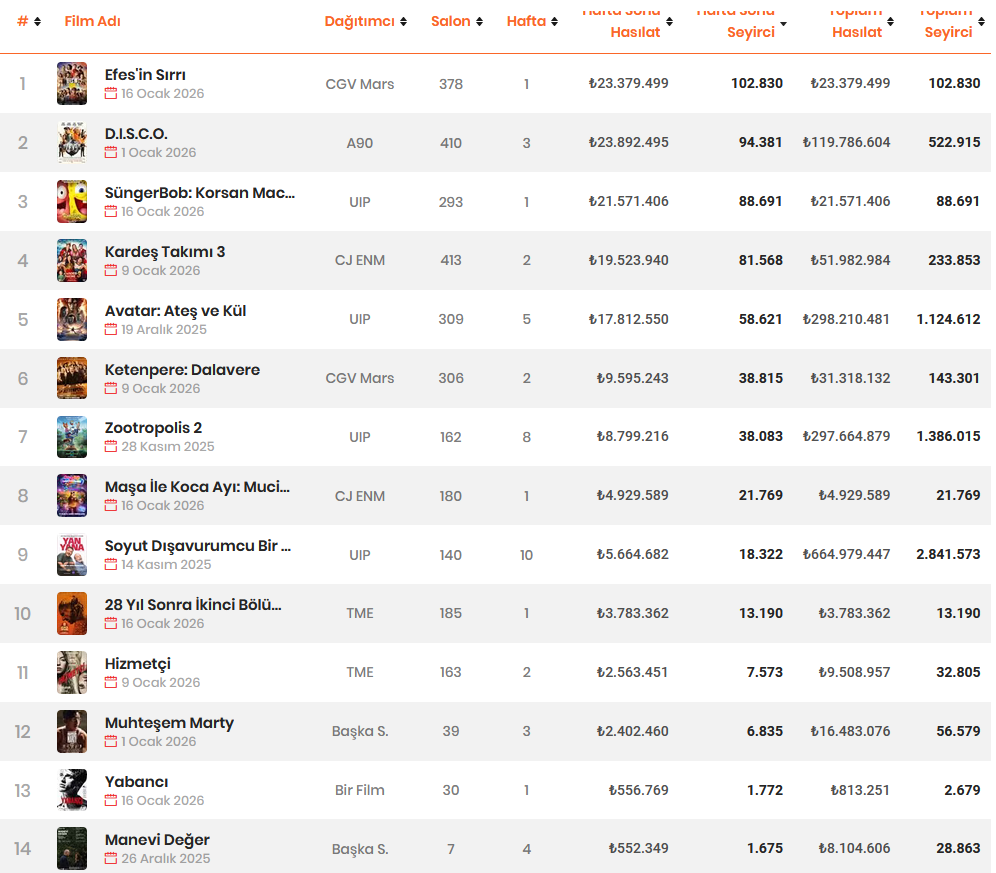The image size is (996, 873).
Task: Select Zootropolis 2 poster thumbnail
Action: tap(72, 437)
